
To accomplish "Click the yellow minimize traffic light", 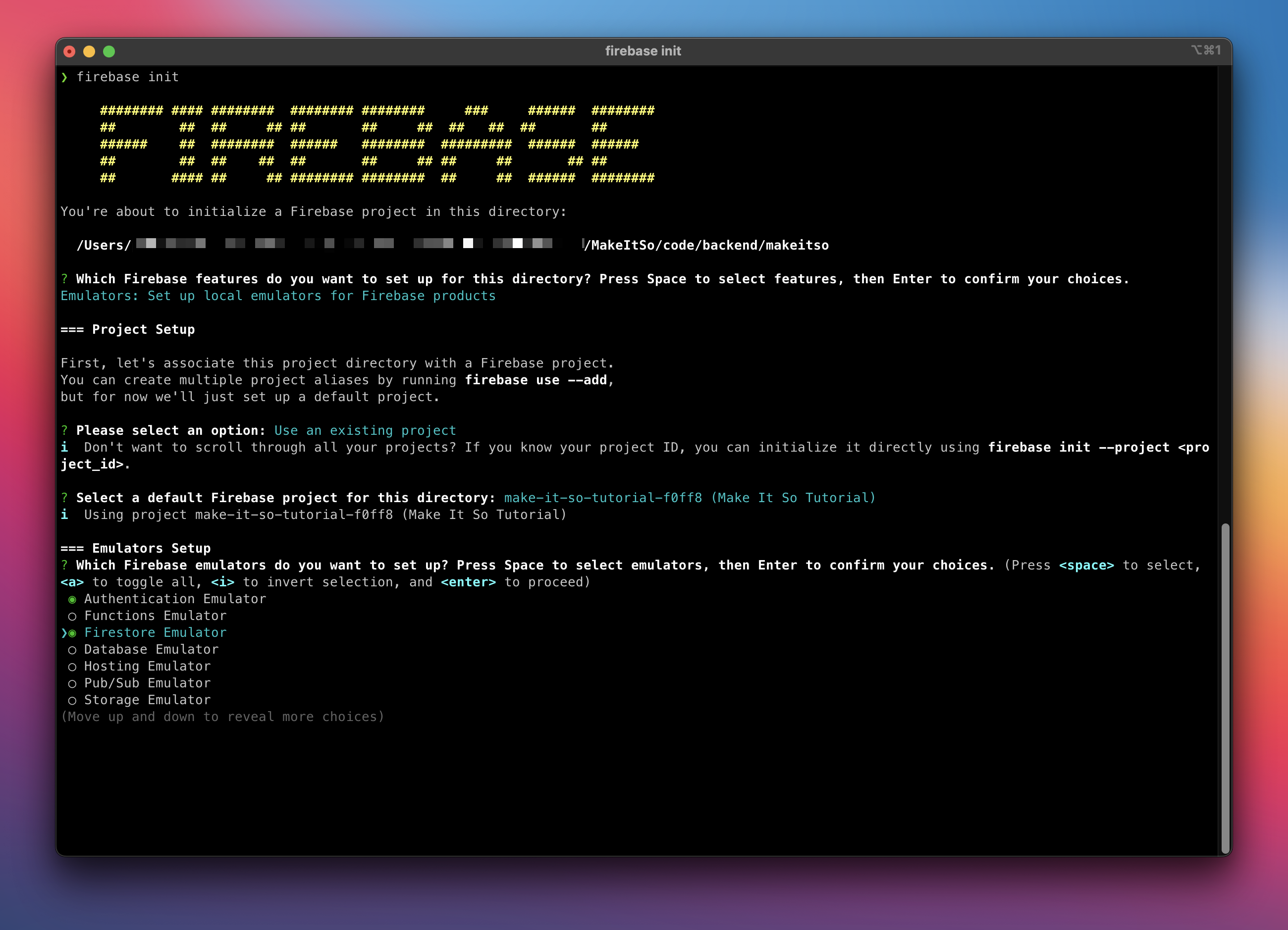I will [x=89, y=51].
